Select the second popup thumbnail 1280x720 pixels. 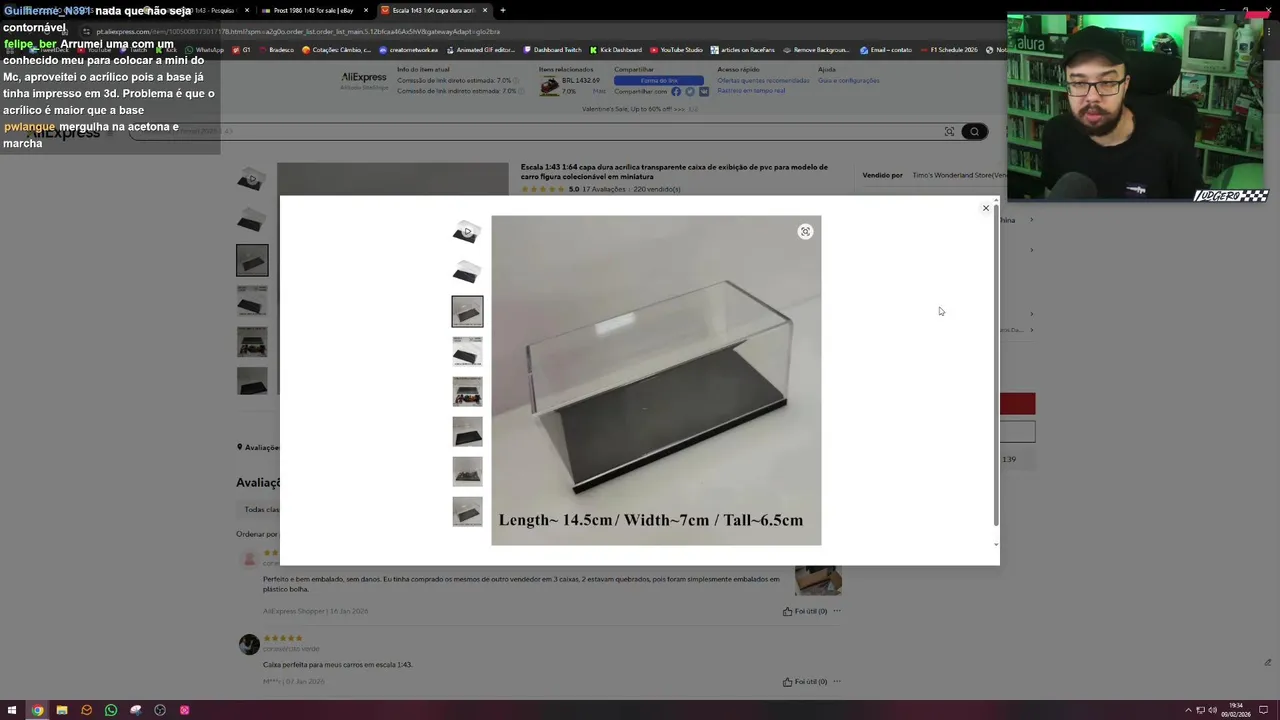(x=467, y=272)
